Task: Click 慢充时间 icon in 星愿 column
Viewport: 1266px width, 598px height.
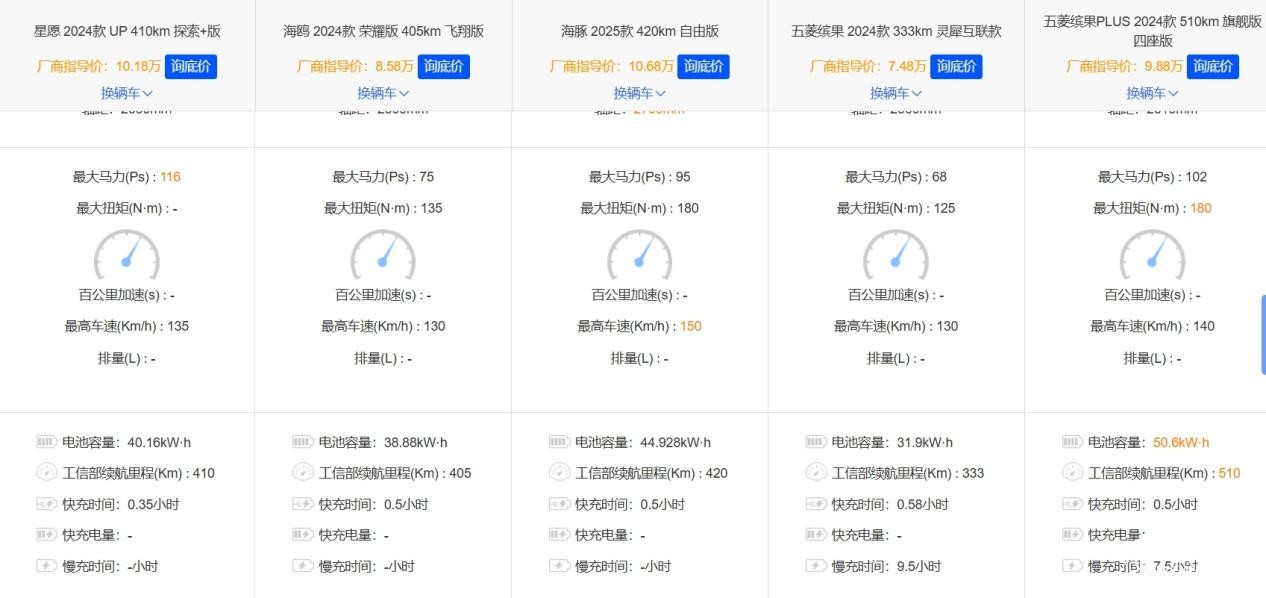Action: (x=47, y=566)
